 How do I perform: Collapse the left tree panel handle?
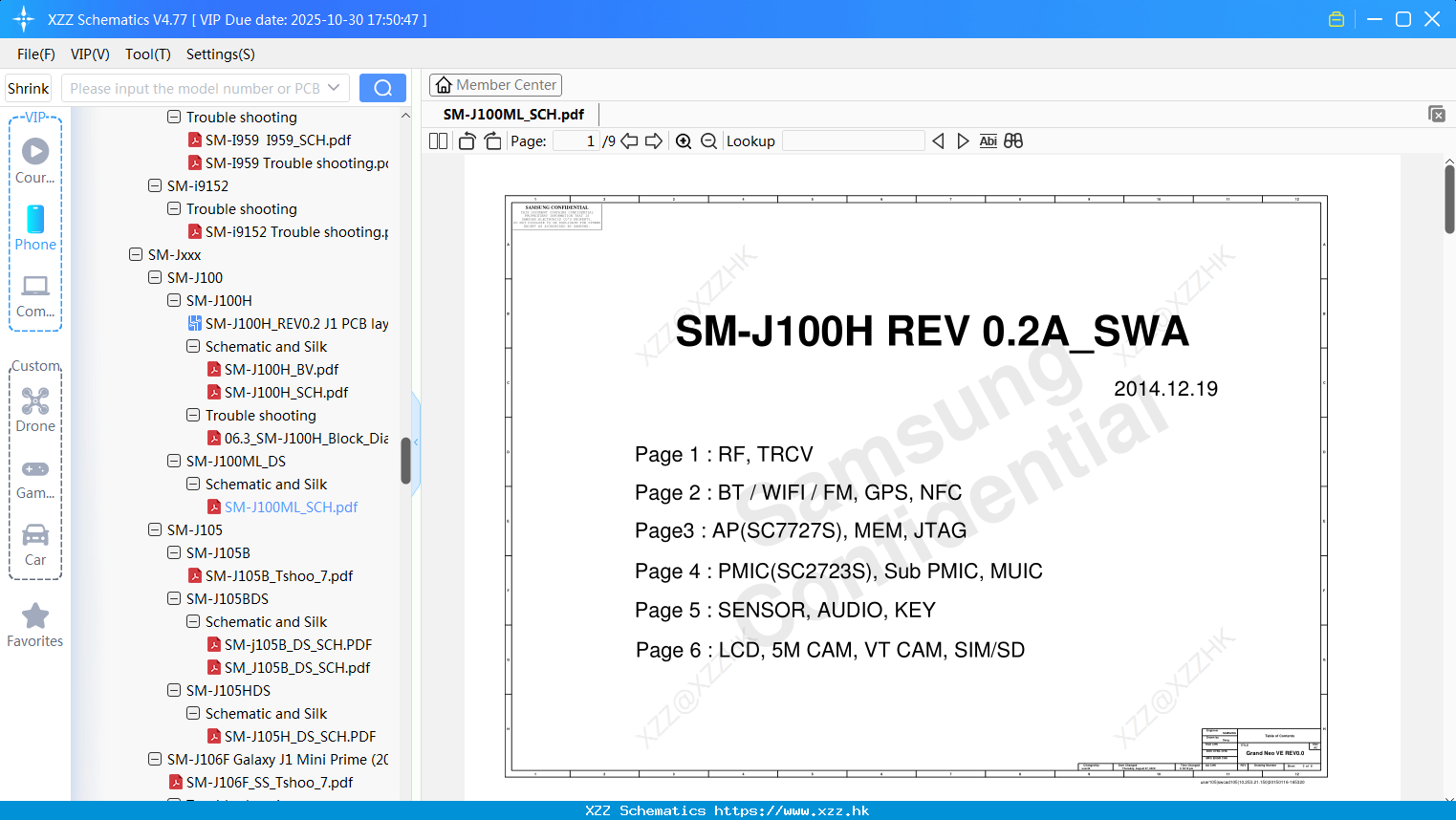416,442
